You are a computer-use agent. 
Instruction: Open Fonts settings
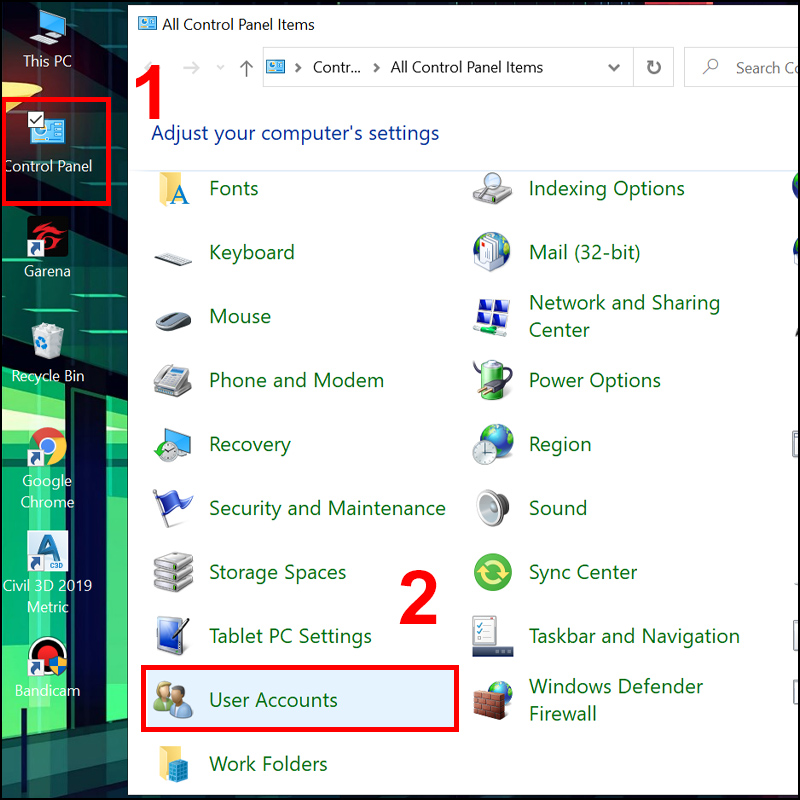pyautogui.click(x=233, y=188)
